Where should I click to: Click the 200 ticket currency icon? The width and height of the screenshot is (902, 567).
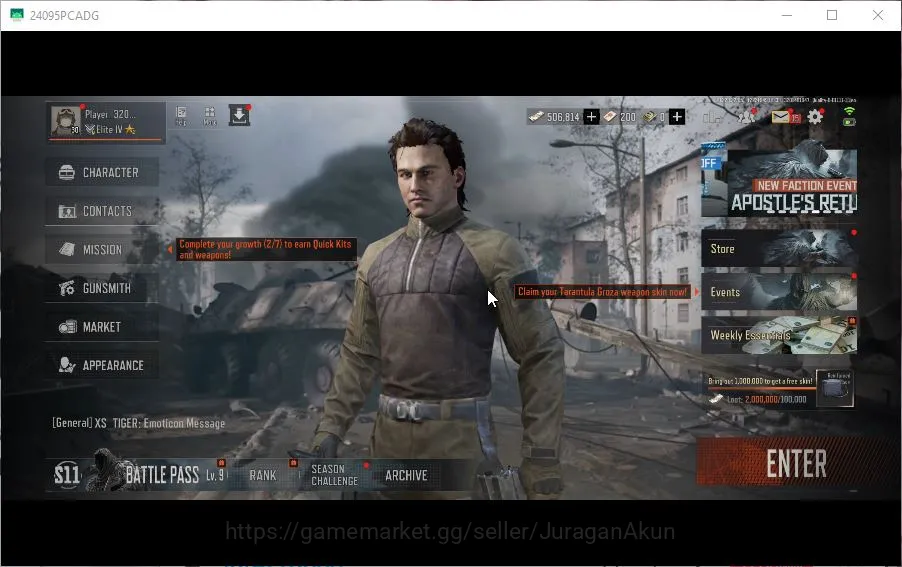[610, 117]
